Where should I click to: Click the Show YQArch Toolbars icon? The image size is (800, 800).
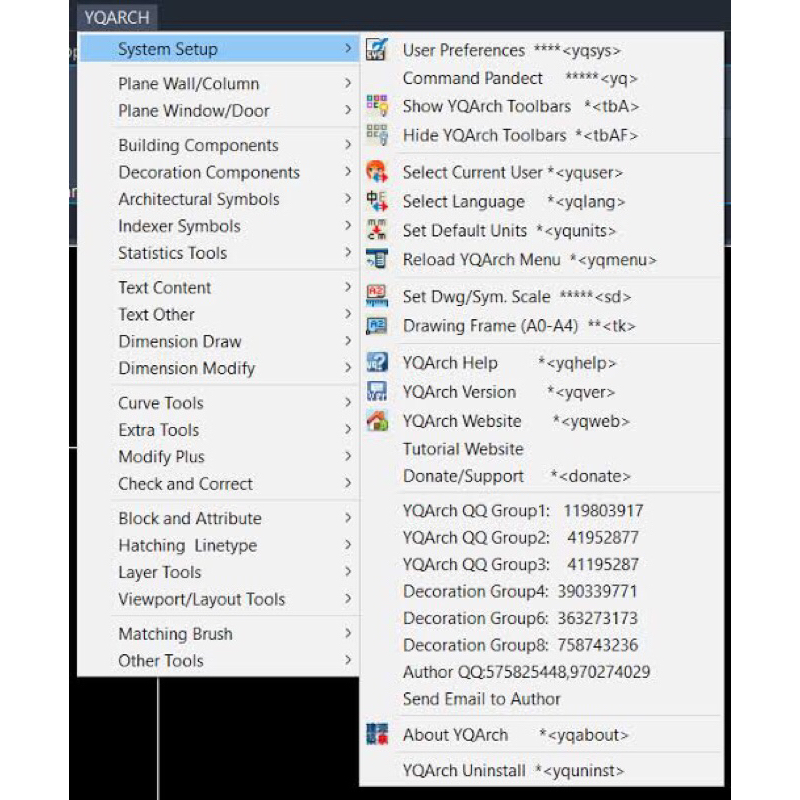[x=377, y=106]
